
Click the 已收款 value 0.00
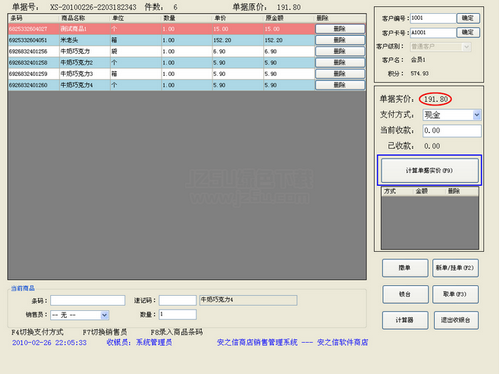[432, 146]
